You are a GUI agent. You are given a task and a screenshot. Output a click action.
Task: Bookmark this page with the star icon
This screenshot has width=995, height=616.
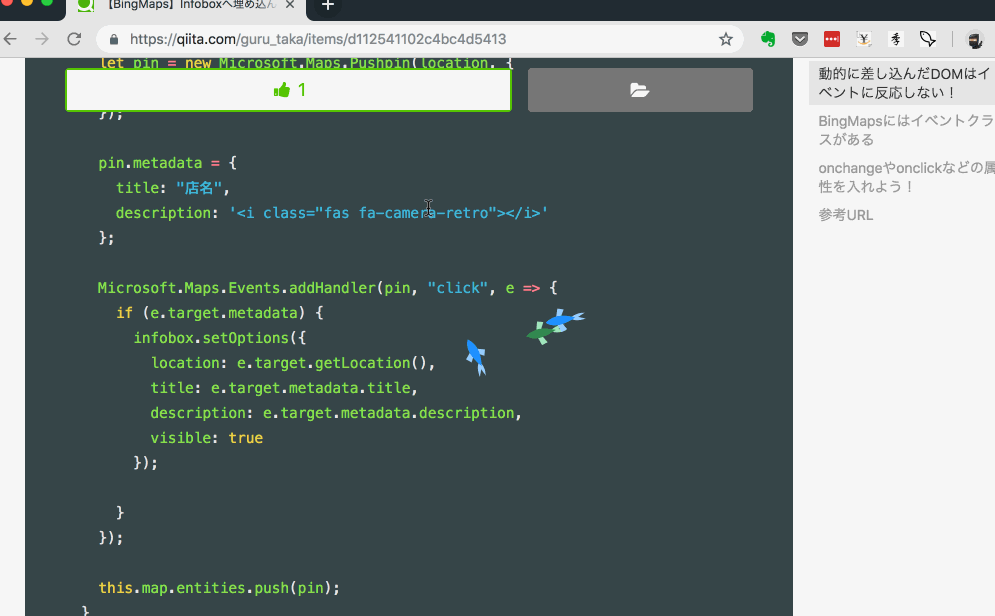point(725,40)
